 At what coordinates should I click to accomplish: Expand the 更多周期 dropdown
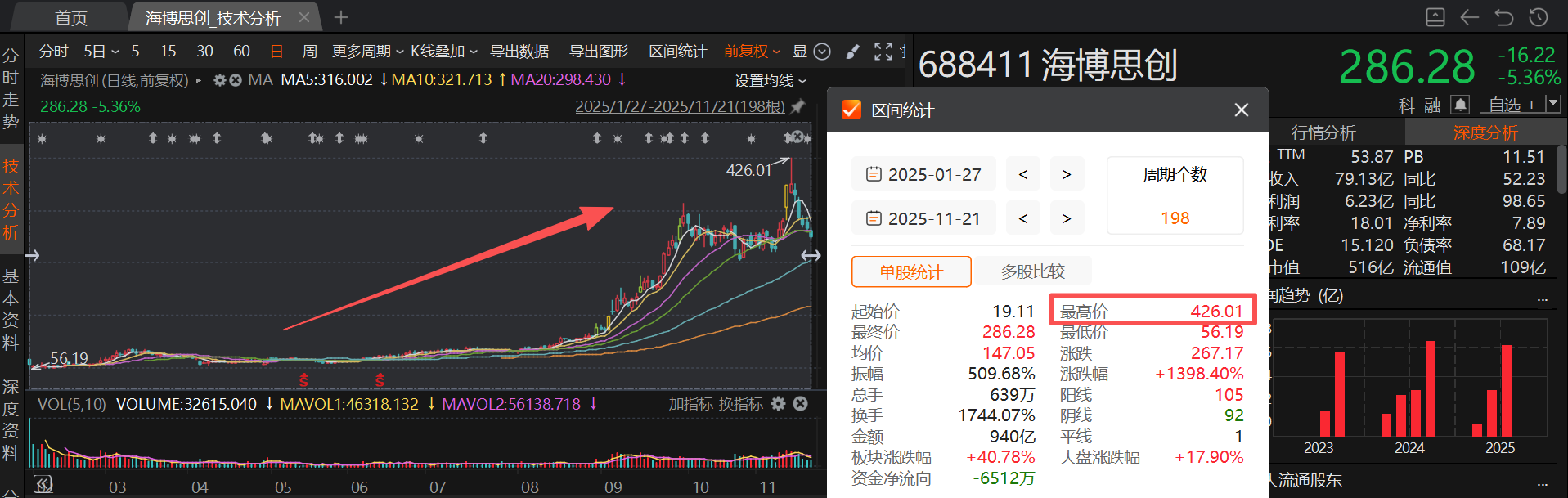click(x=367, y=52)
